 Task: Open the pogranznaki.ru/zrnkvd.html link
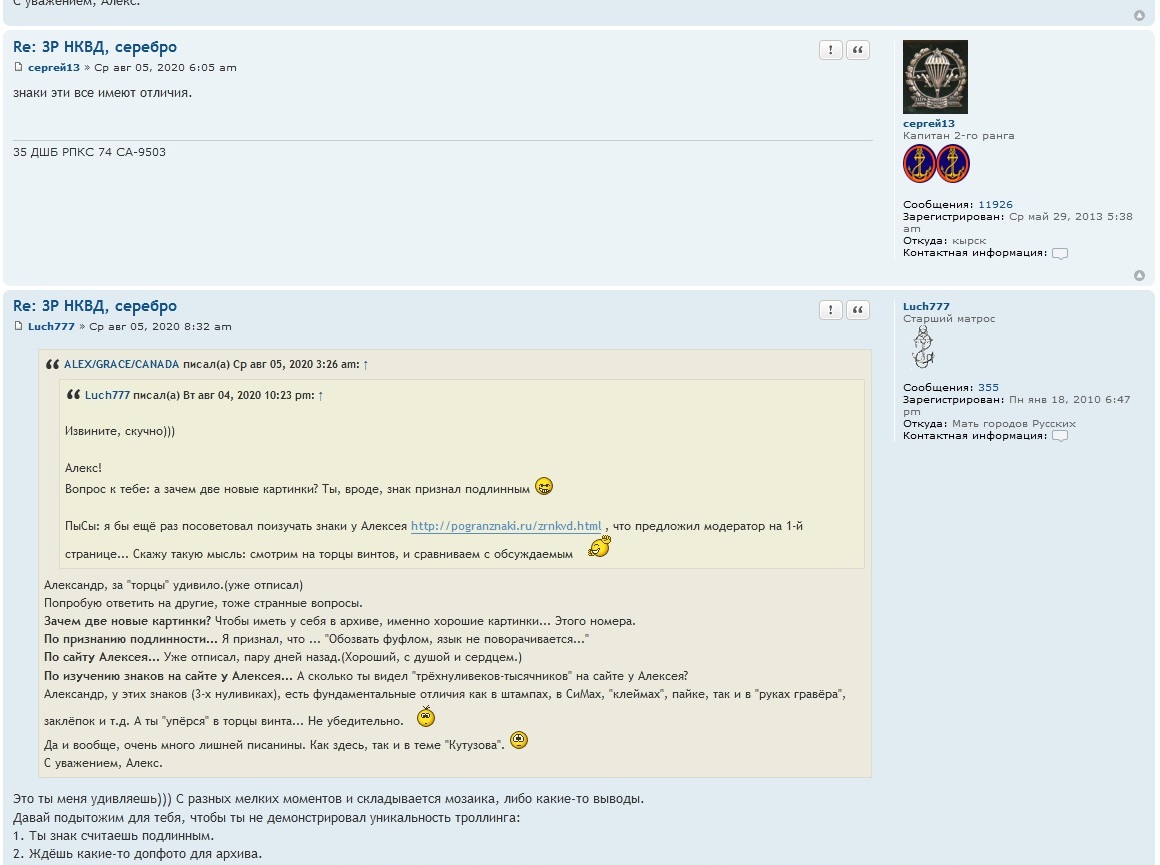[506, 526]
